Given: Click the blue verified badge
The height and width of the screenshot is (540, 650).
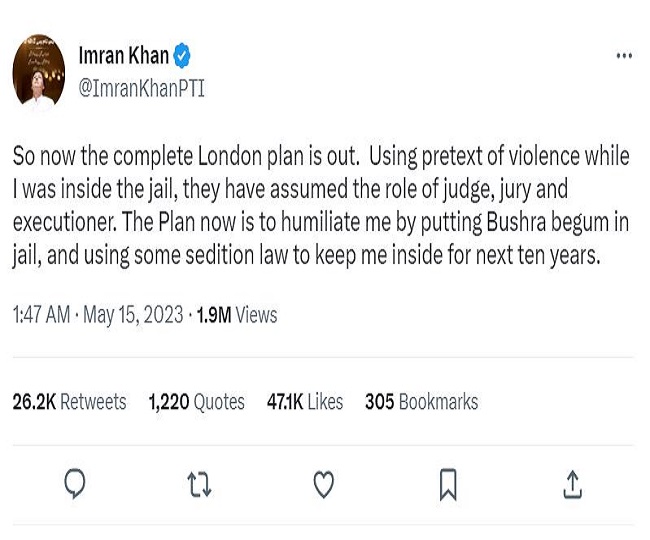Looking at the screenshot, I should (182, 56).
